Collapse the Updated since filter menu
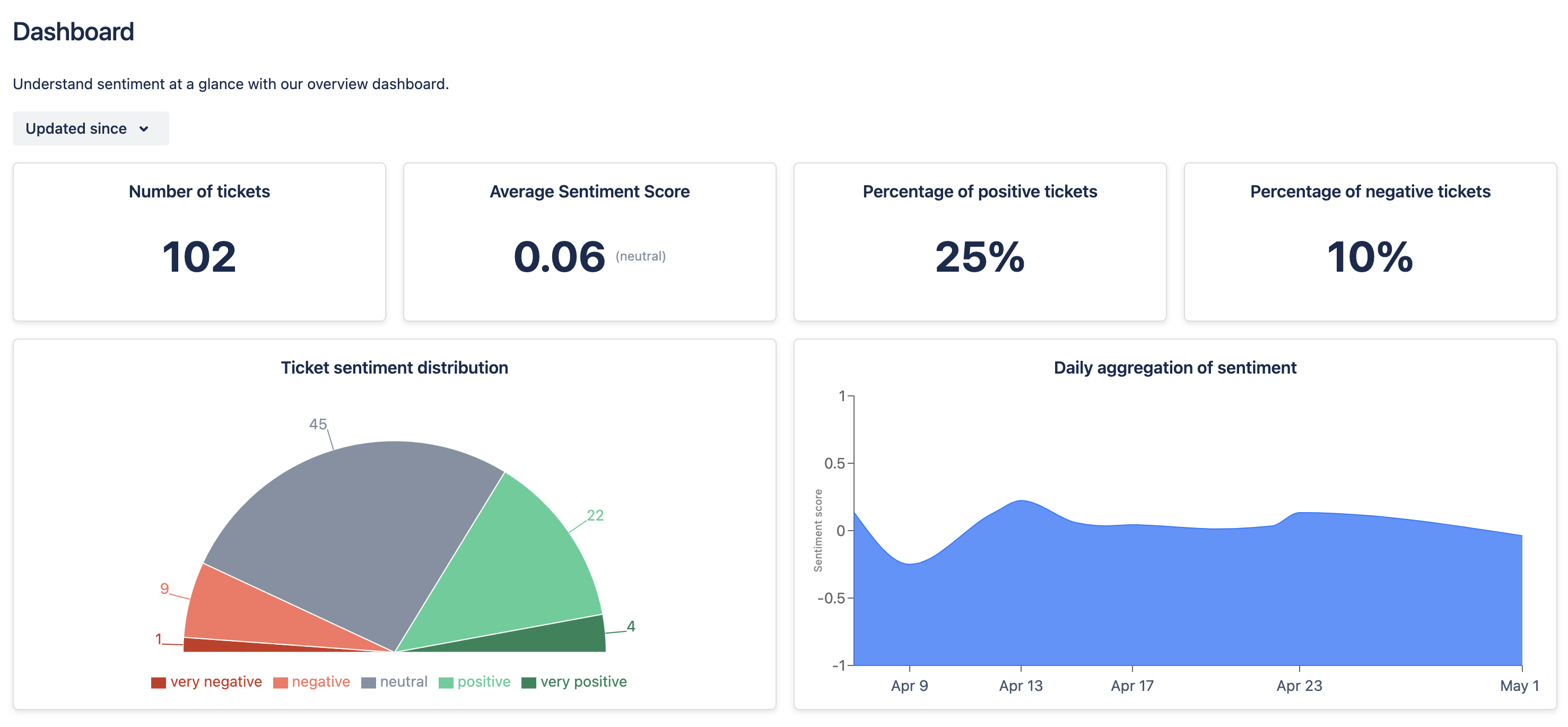 91,128
